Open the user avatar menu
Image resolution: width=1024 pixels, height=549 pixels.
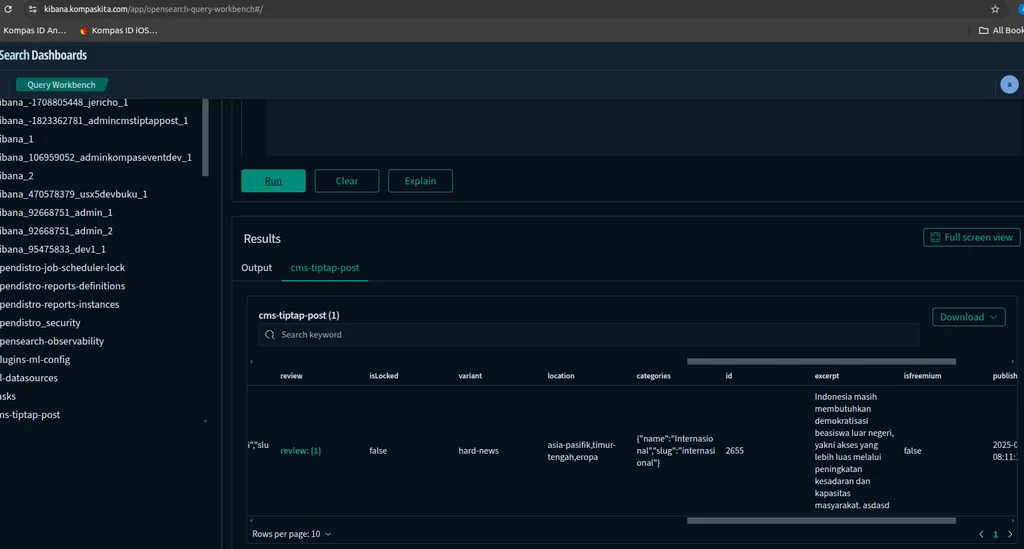(1009, 84)
